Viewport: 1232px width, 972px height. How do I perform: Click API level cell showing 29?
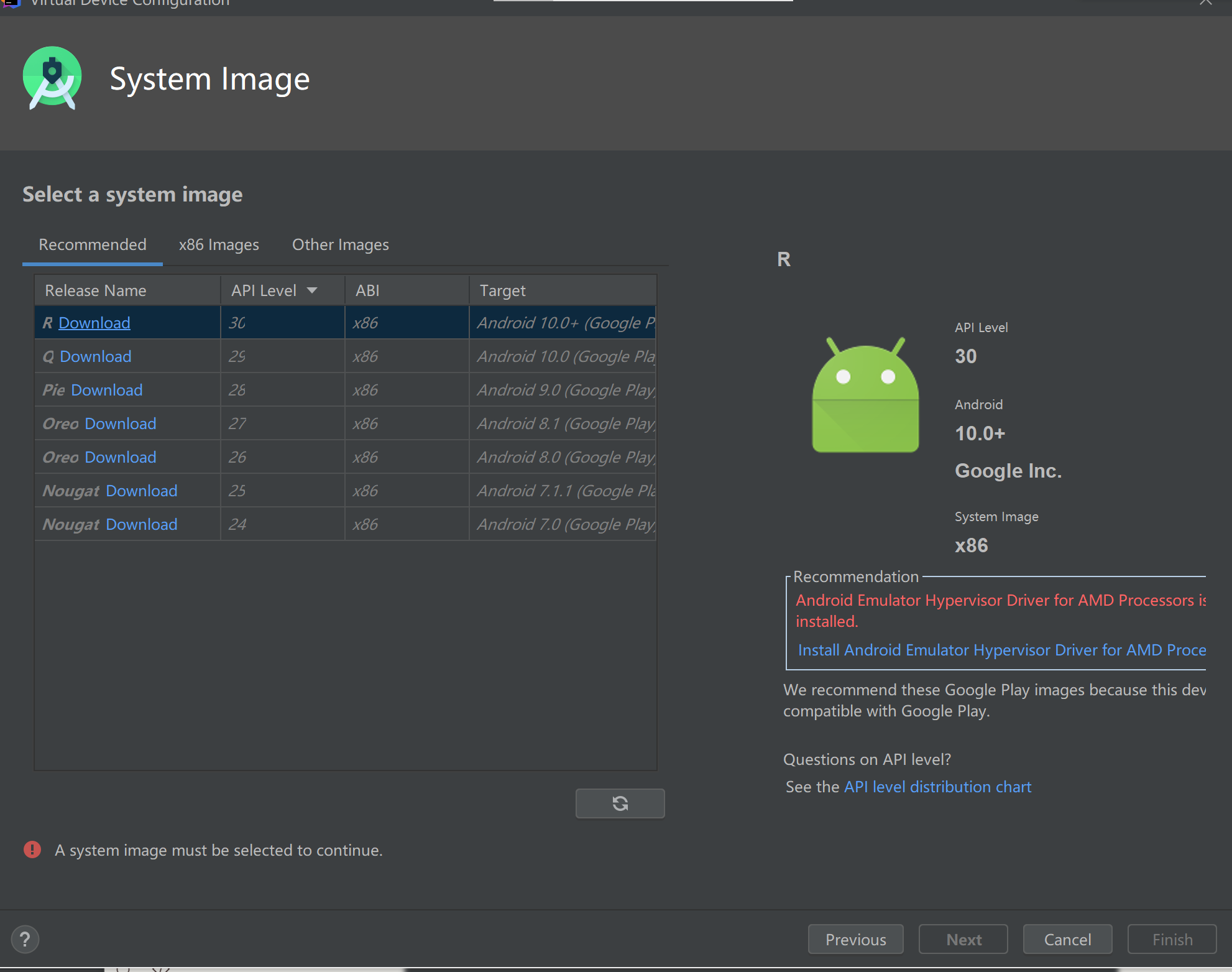283,356
